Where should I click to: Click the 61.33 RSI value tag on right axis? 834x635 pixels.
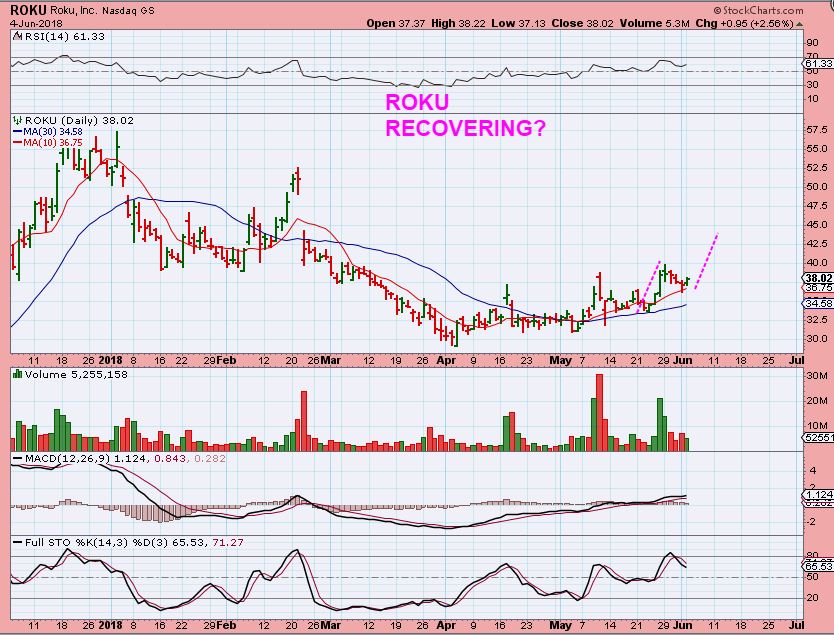(x=818, y=63)
